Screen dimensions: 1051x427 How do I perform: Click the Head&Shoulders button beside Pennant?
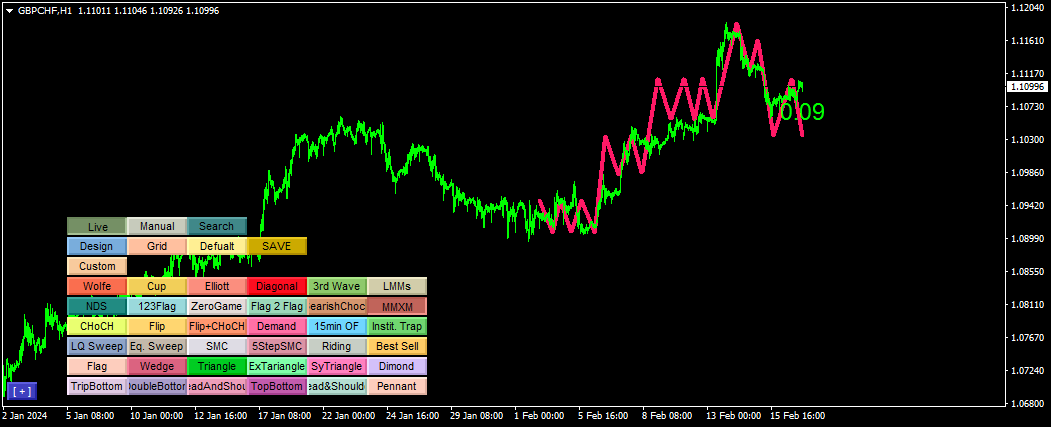pos(337,386)
